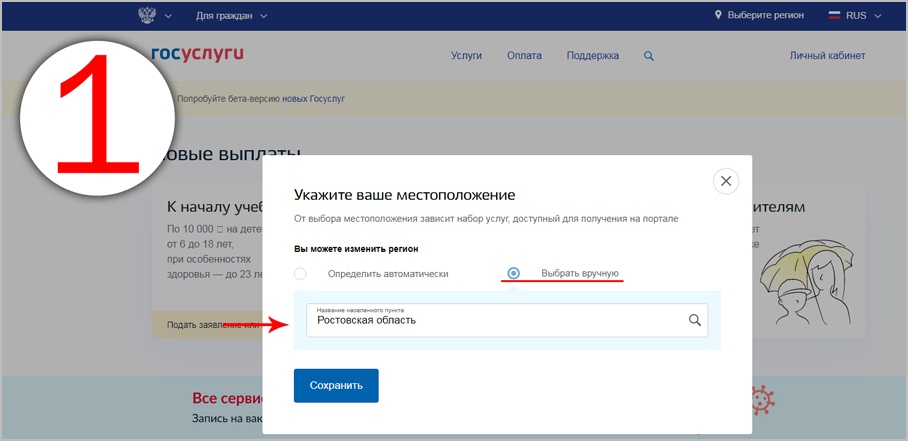Click the coat of arms emblem icon
Viewport: 908px width, 441px height.
147,15
